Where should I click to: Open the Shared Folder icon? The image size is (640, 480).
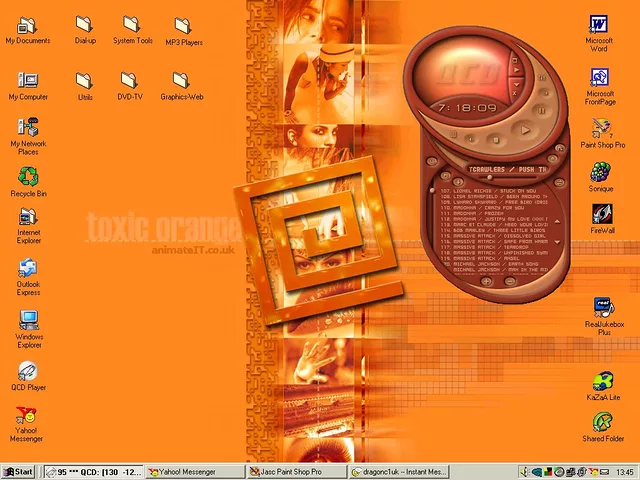click(x=603, y=427)
